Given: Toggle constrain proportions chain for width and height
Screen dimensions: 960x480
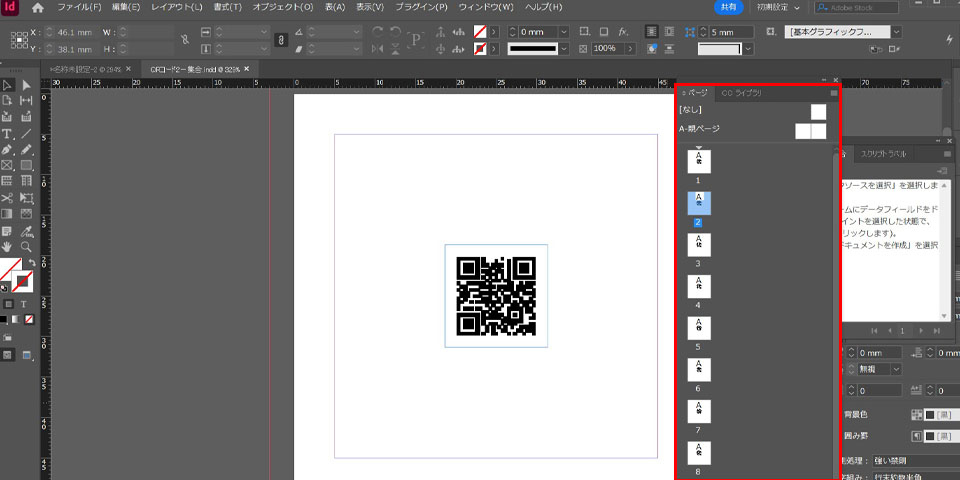Looking at the screenshot, I should (183, 40).
